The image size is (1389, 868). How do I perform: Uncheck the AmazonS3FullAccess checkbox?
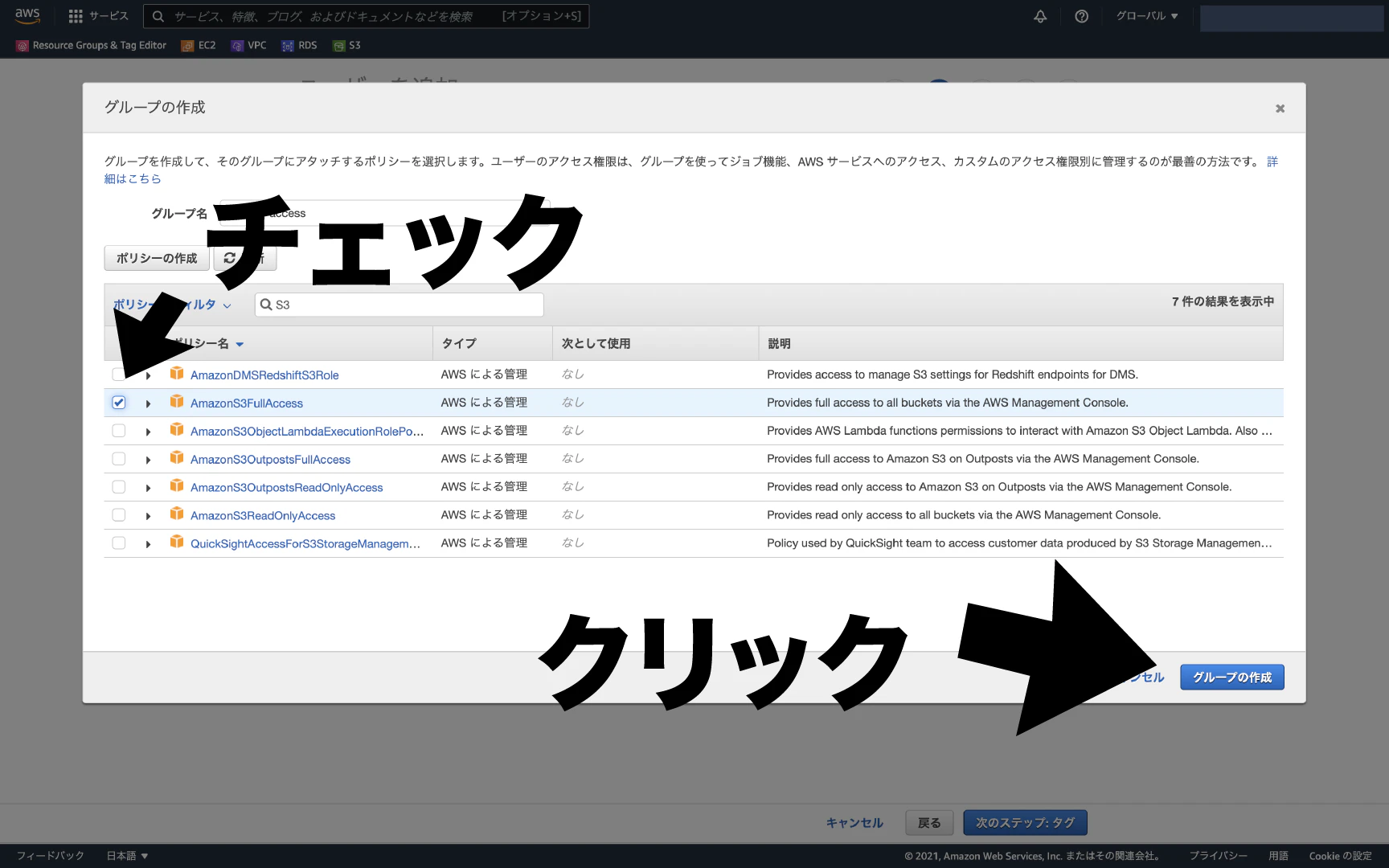pos(119,403)
